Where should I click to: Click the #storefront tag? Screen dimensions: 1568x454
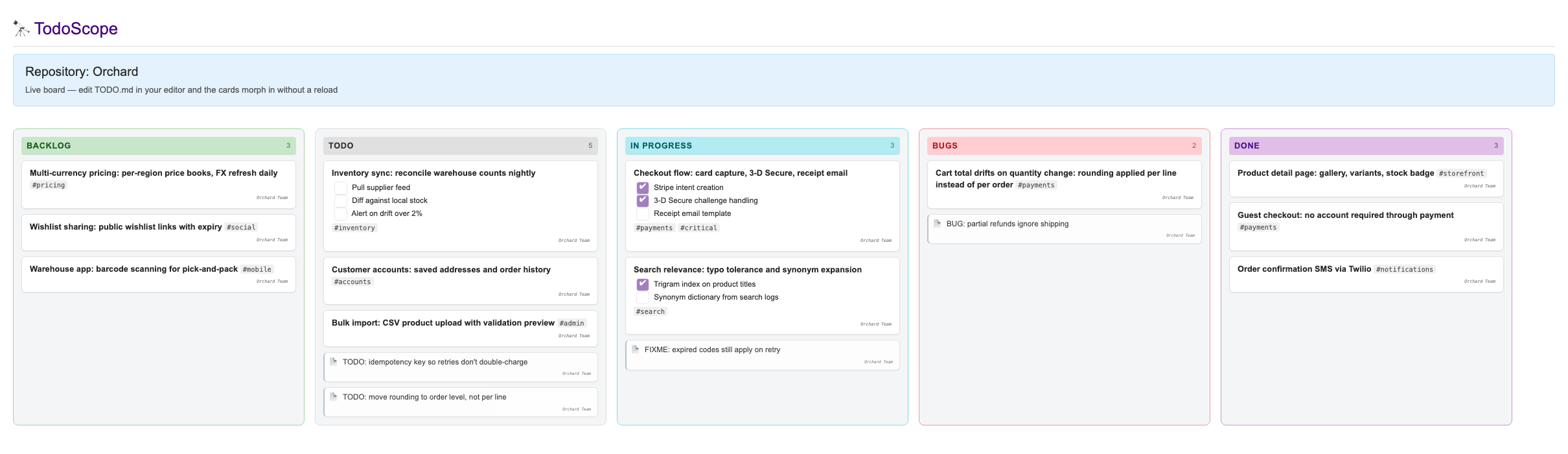click(x=1461, y=173)
